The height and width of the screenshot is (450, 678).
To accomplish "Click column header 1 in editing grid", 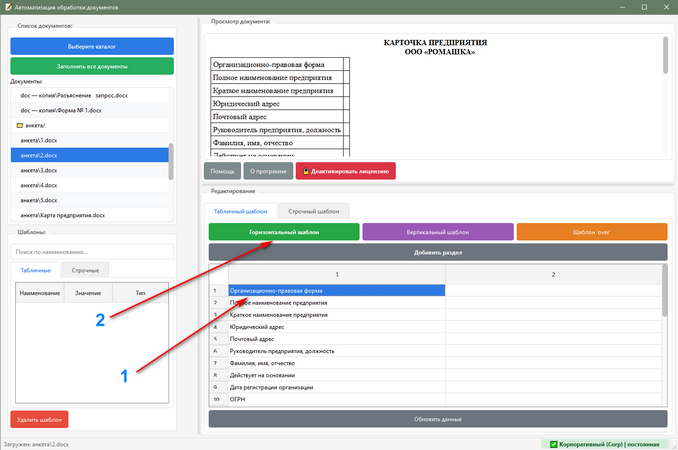I will [337, 274].
